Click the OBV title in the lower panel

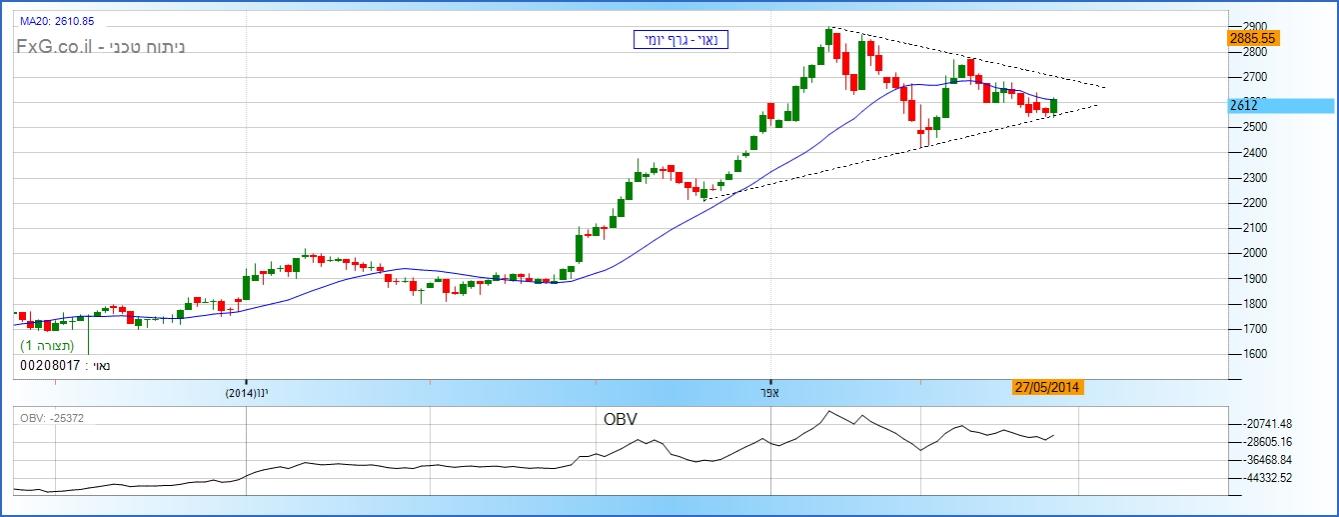click(x=620, y=418)
